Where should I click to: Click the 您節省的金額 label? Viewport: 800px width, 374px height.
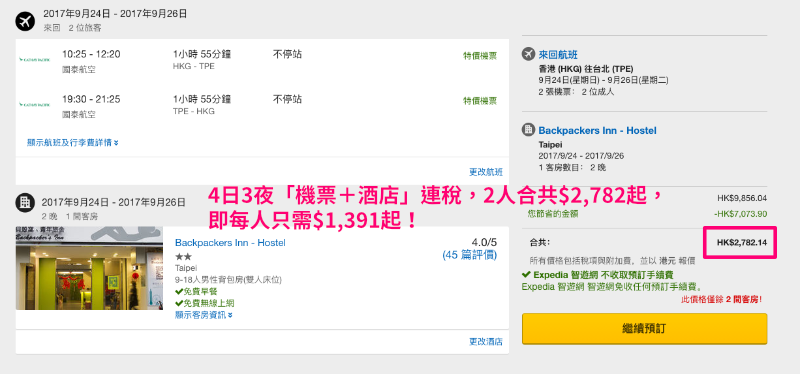point(553,214)
